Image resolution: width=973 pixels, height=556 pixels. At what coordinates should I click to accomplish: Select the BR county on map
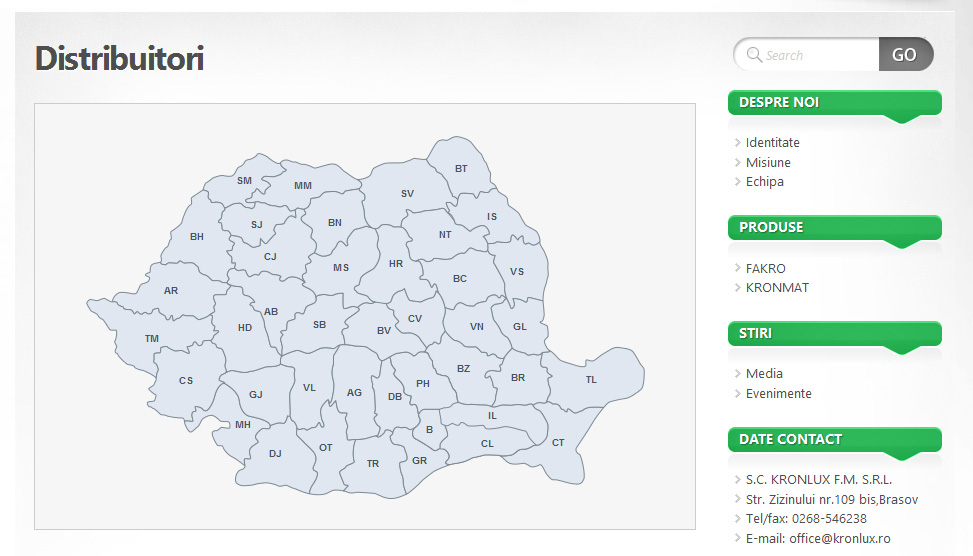[518, 377]
